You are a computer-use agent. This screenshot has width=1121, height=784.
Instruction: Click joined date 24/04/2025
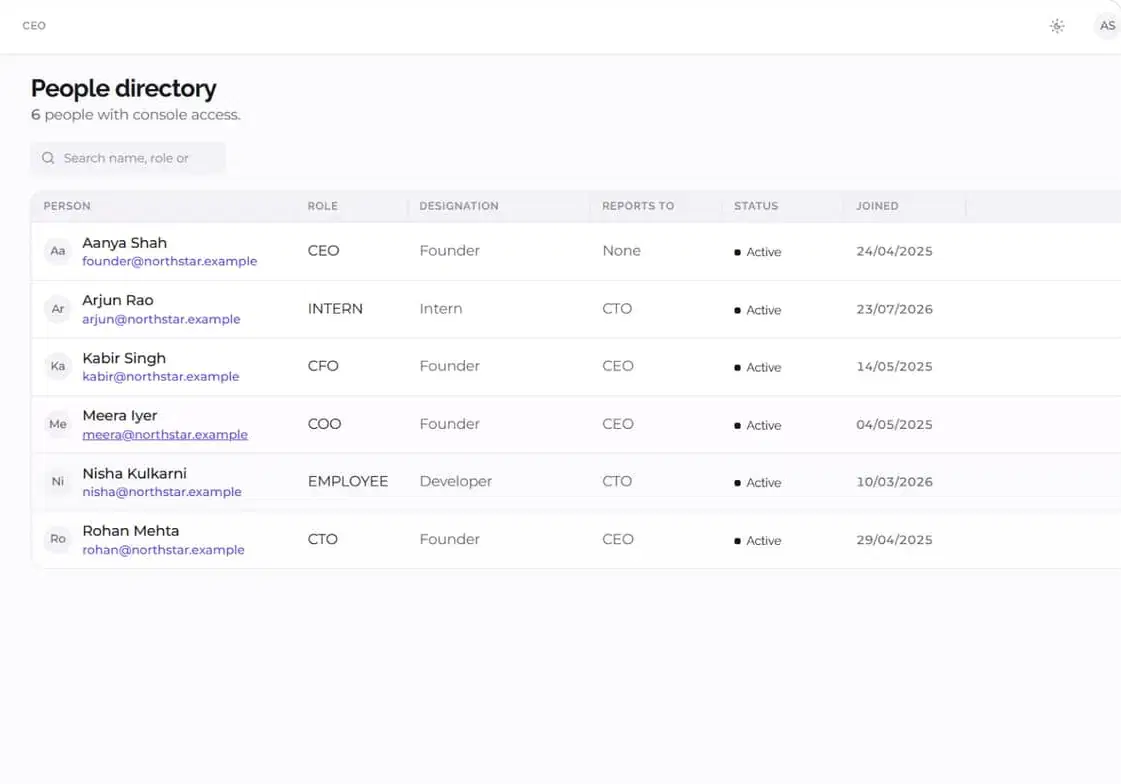(x=894, y=252)
